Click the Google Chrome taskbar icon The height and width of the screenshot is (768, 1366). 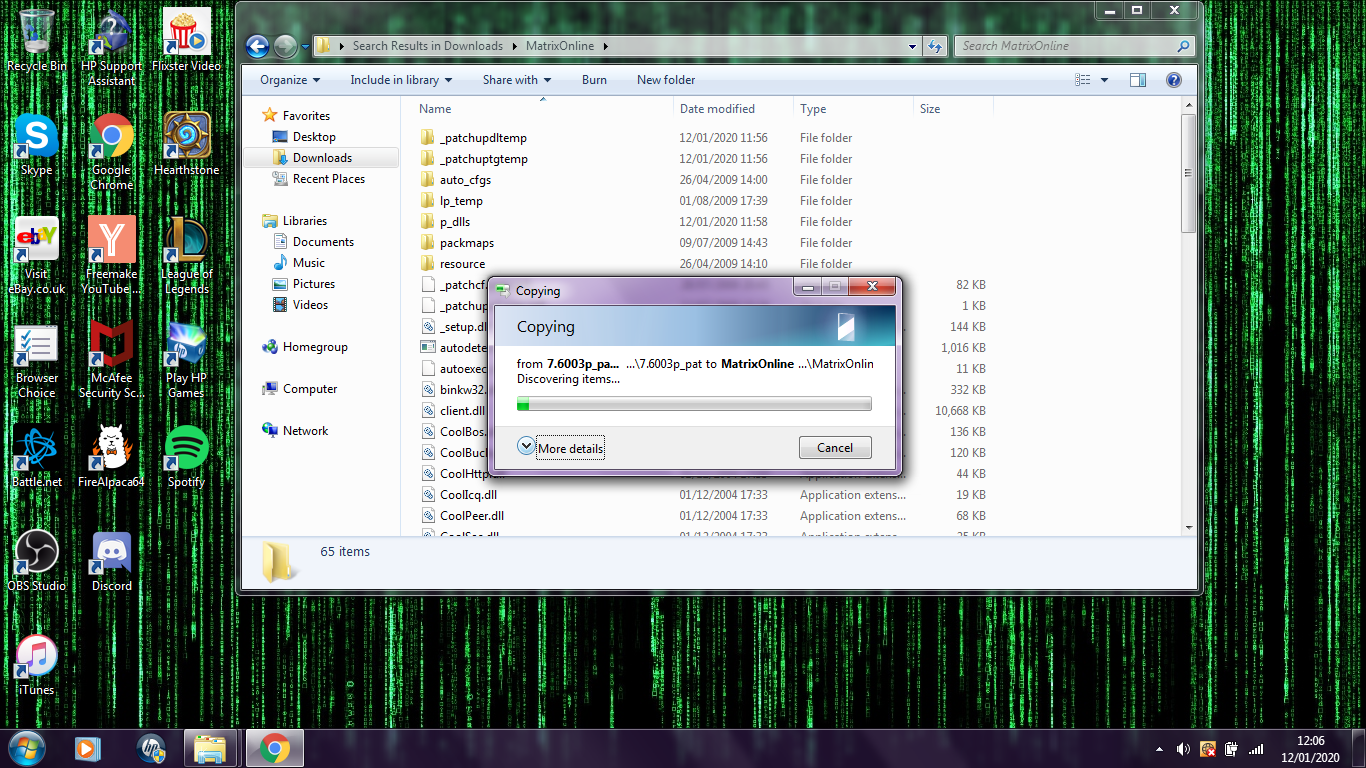pos(275,748)
